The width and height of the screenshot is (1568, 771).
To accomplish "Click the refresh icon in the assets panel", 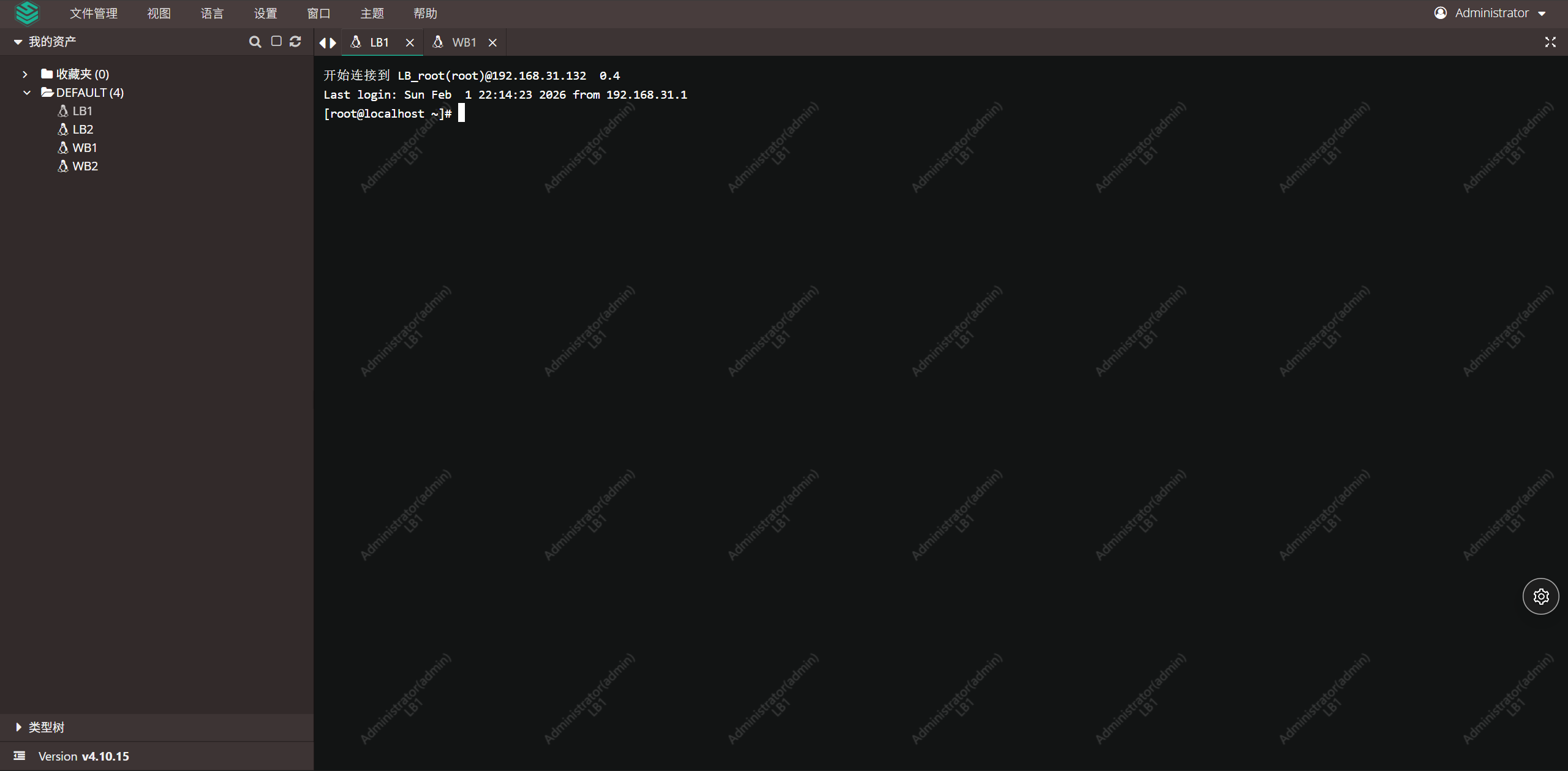I will [295, 41].
